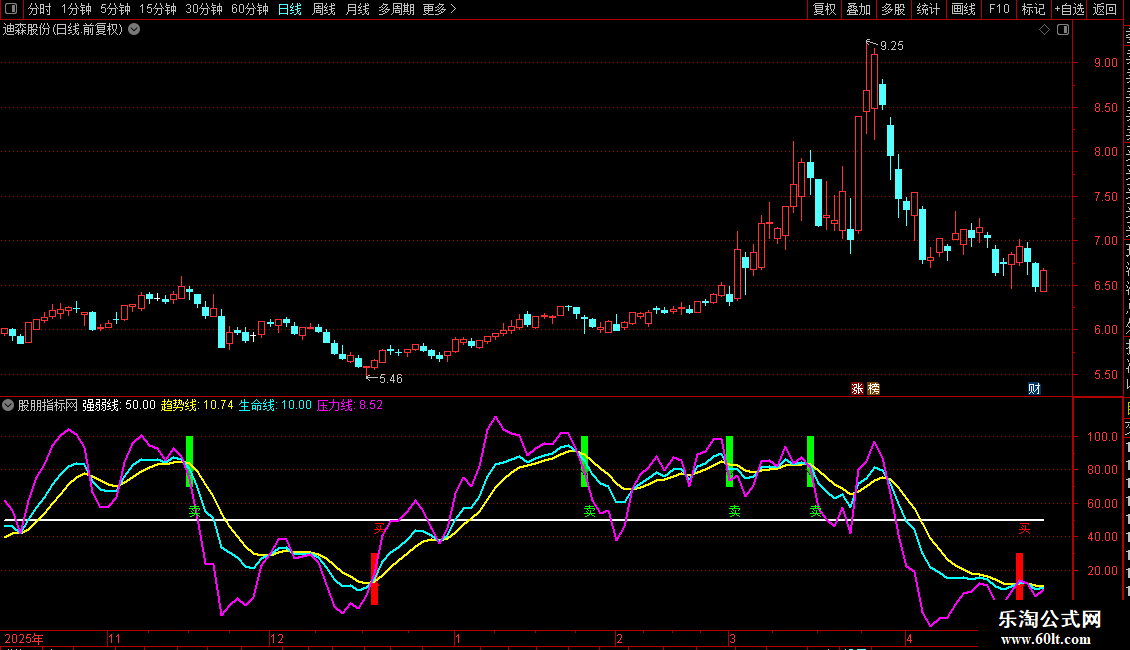Select the 5分钟 period tab
Screen dimensions: 1130x650
click(x=115, y=9)
